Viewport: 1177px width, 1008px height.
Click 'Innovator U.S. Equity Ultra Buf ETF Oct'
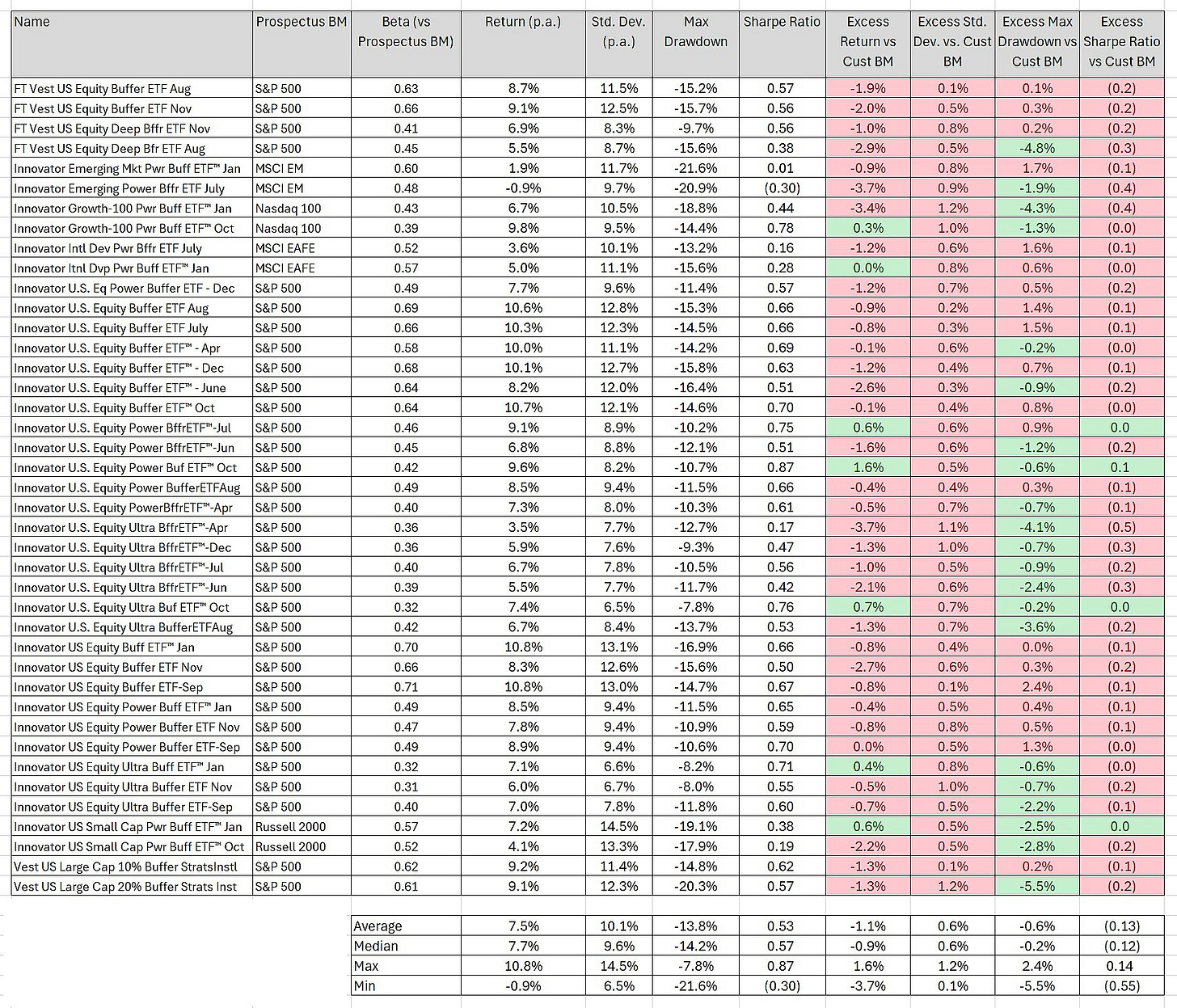click(x=132, y=607)
